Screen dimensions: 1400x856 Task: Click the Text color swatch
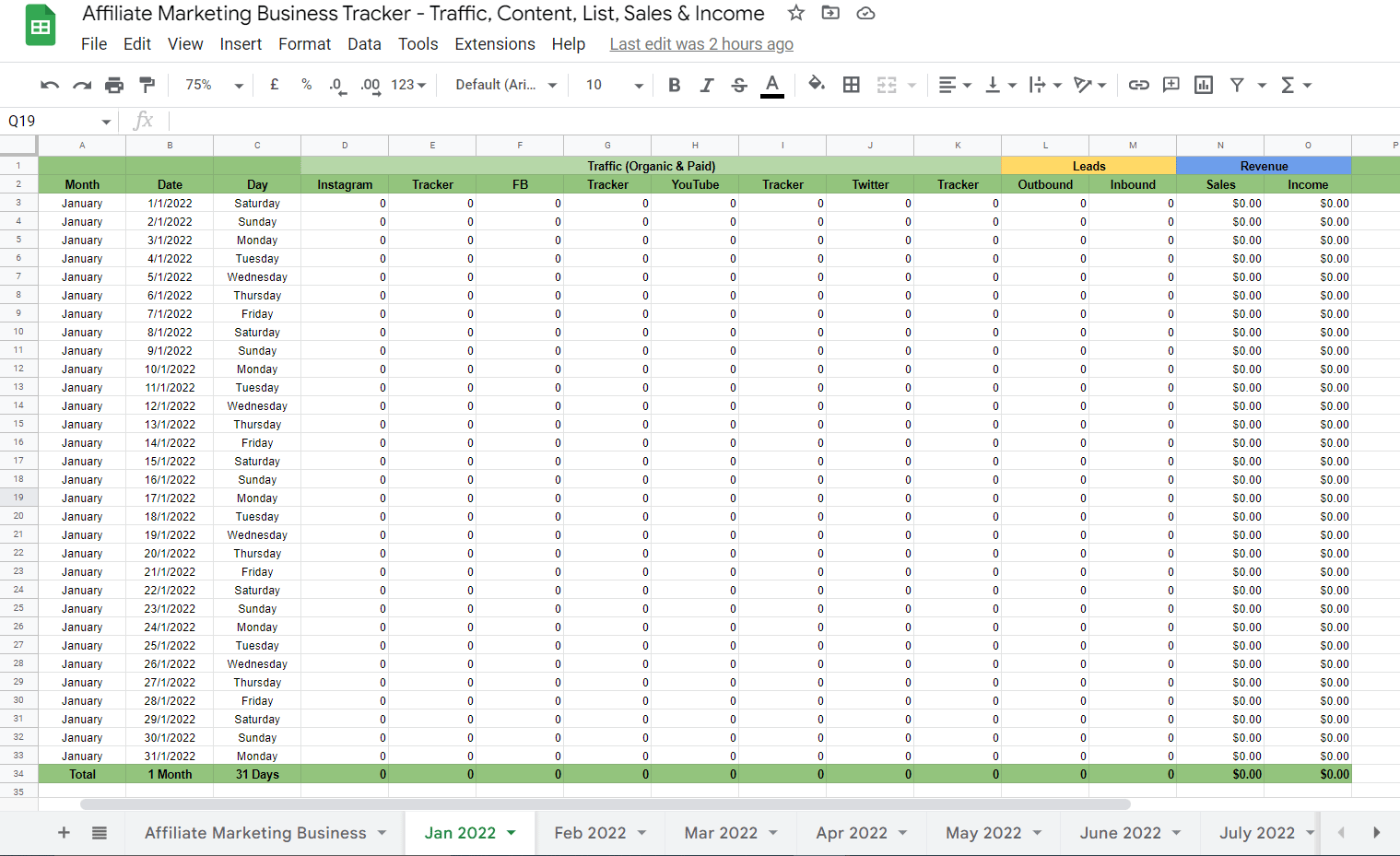771,84
